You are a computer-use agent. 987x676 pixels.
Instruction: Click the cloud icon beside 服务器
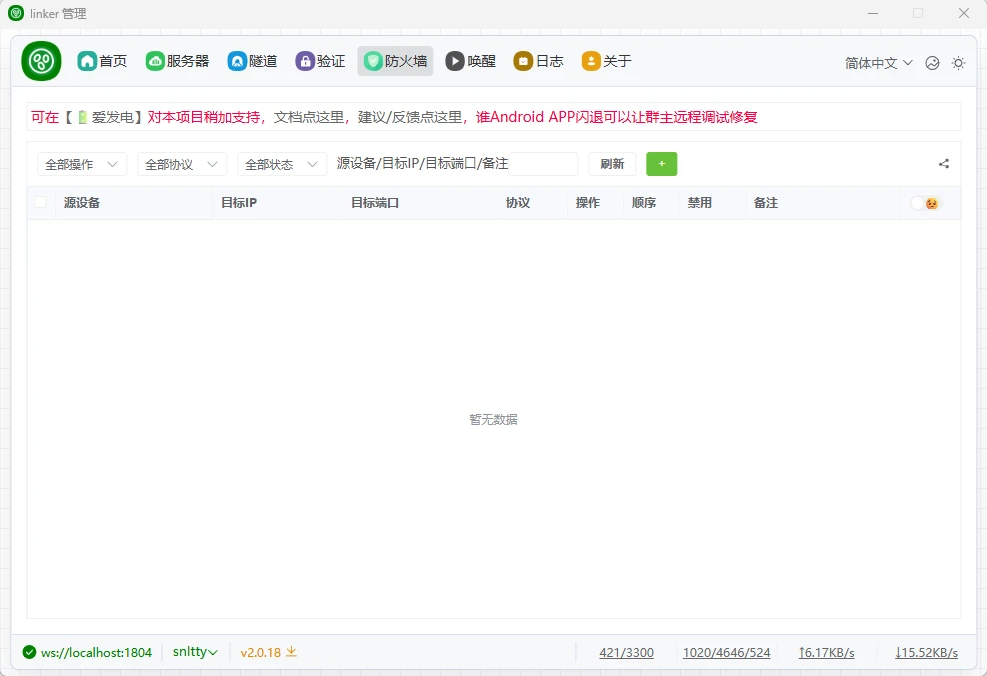(x=155, y=61)
